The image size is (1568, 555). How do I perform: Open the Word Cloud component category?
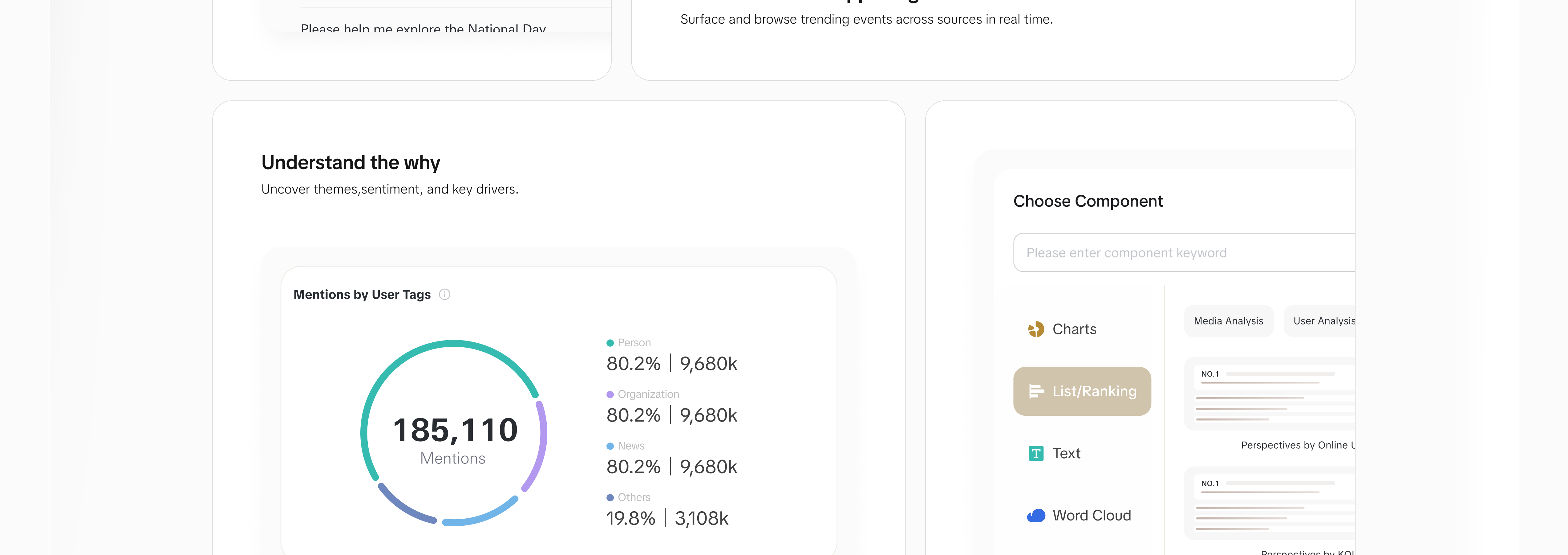(1082, 515)
